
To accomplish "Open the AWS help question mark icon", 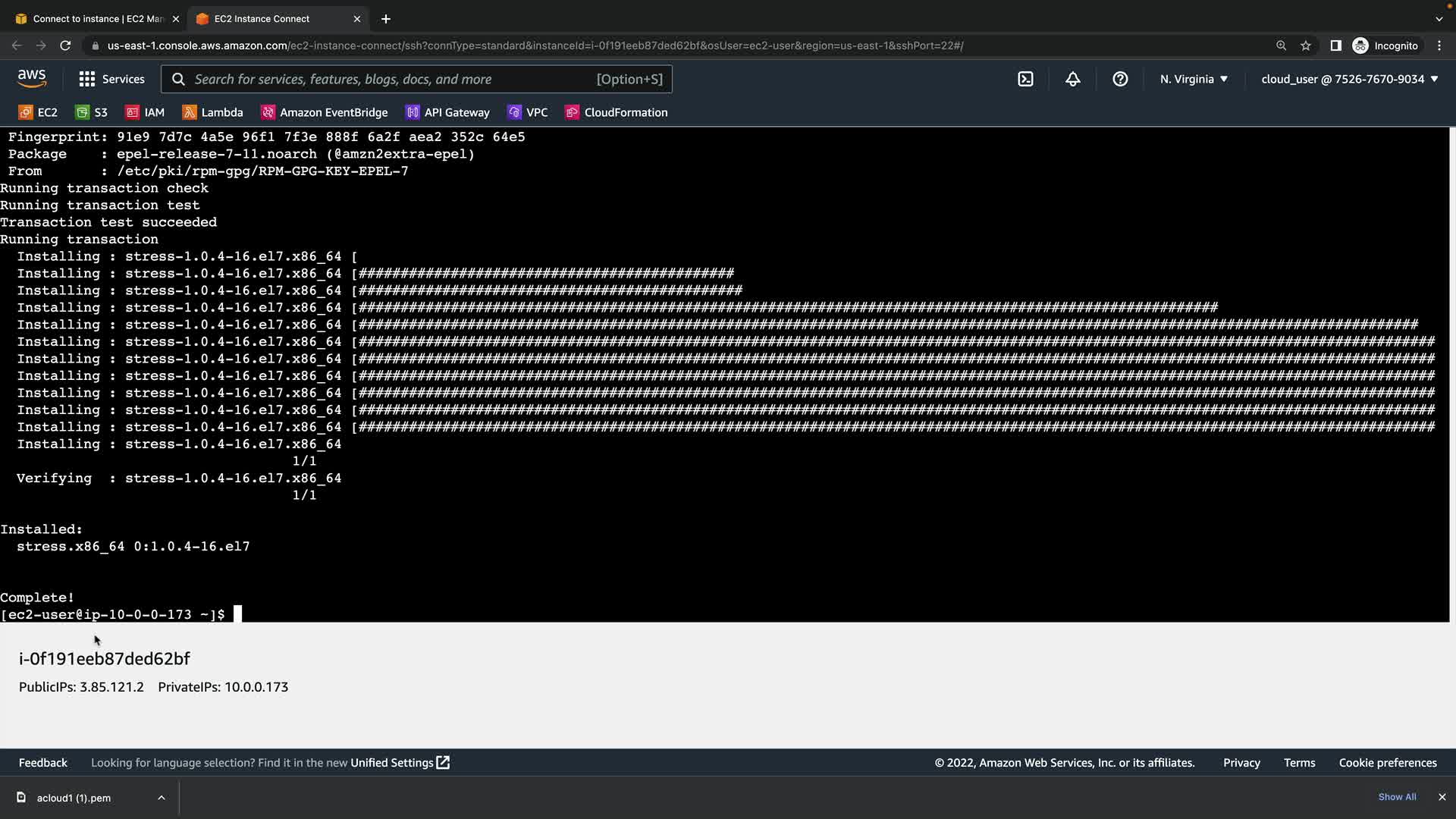I will [1120, 79].
